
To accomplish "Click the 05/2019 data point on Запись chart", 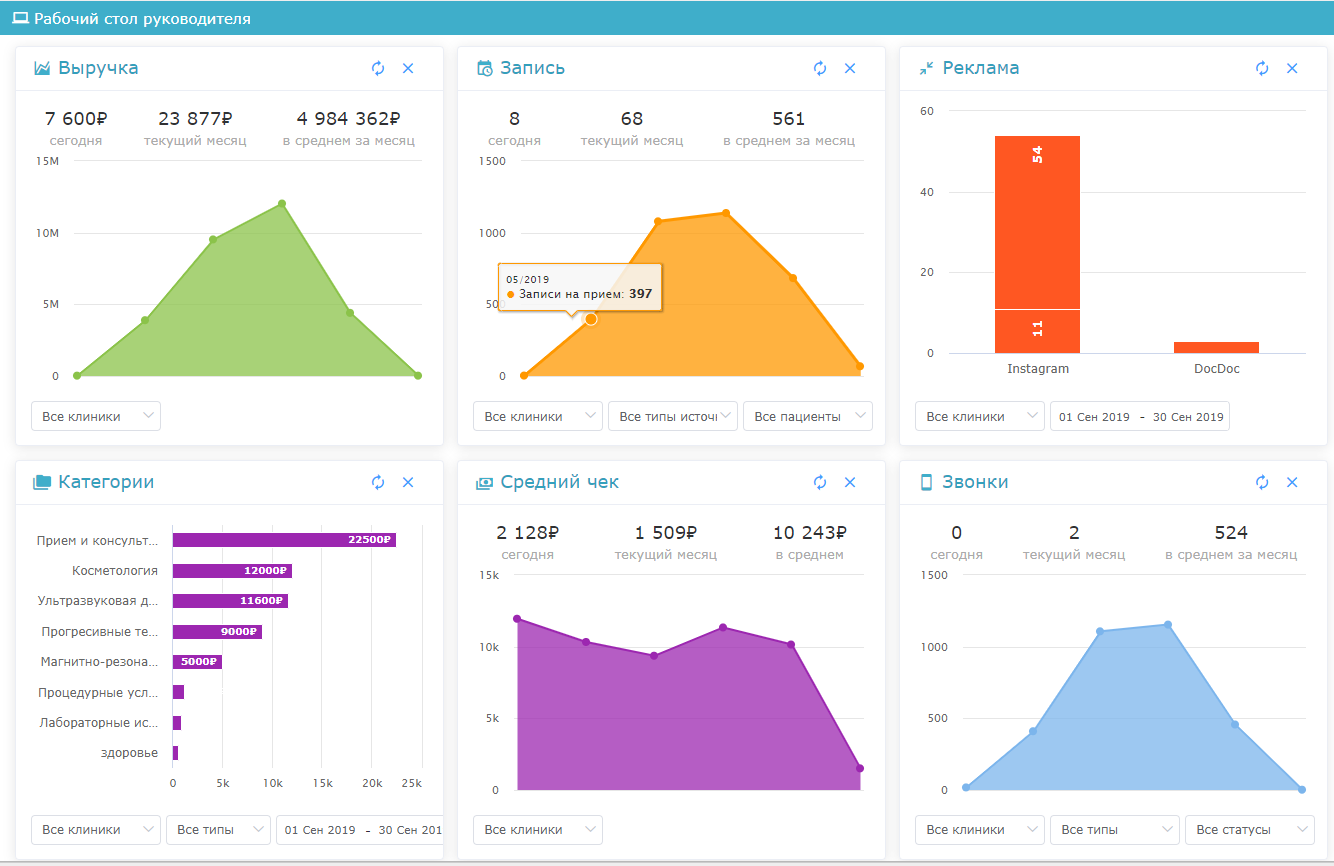I will point(591,319).
